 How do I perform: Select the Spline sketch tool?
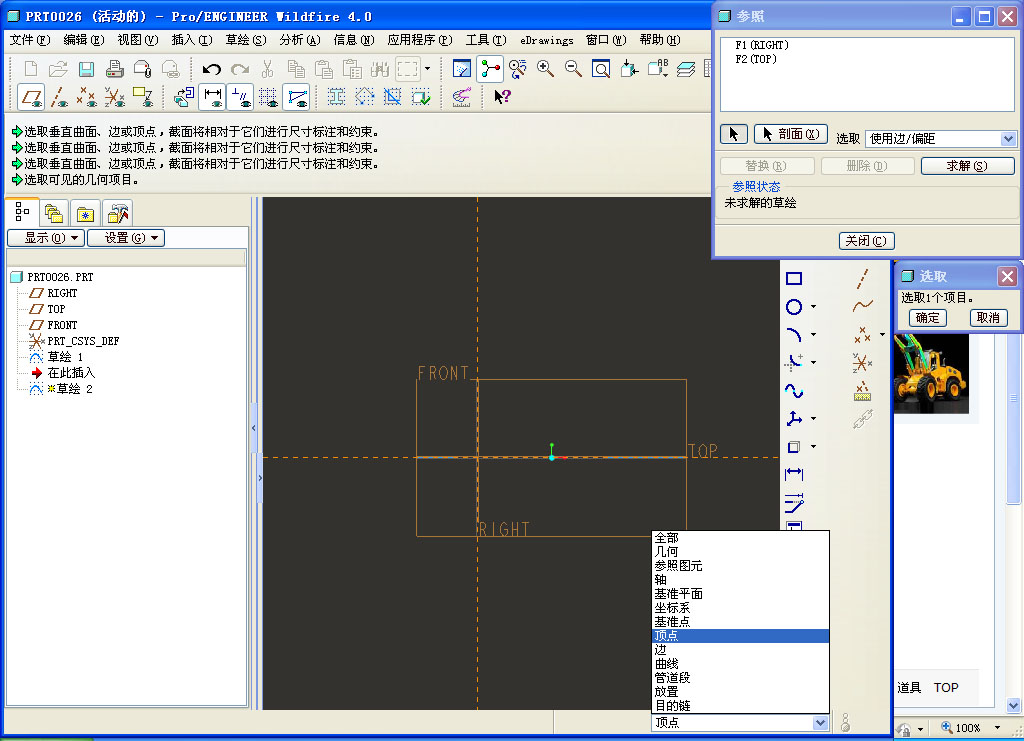(x=793, y=390)
